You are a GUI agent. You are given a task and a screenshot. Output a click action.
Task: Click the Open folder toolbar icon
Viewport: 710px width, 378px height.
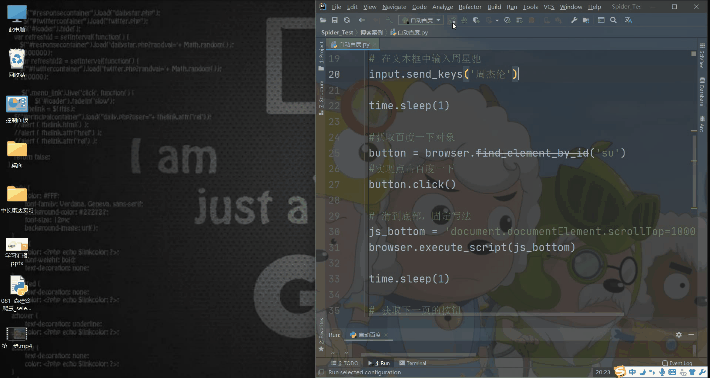click(x=323, y=20)
